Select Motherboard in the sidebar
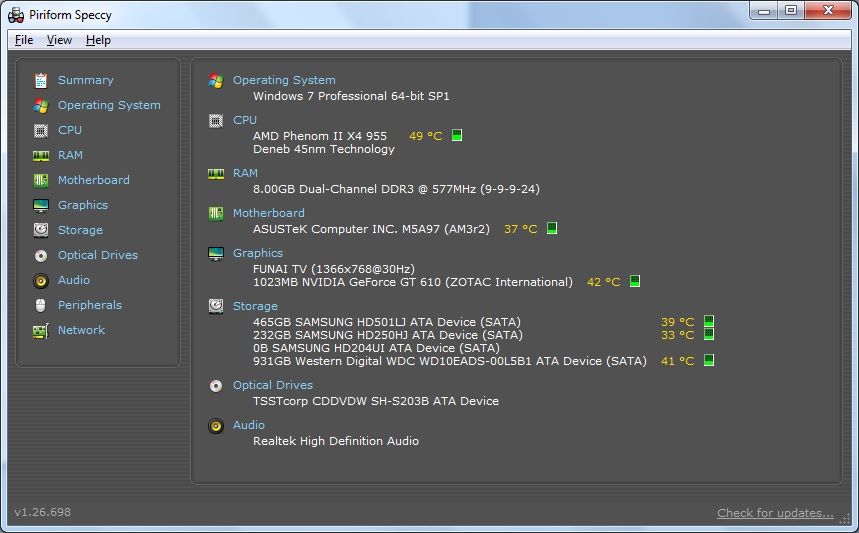The image size is (859, 533). coord(94,180)
